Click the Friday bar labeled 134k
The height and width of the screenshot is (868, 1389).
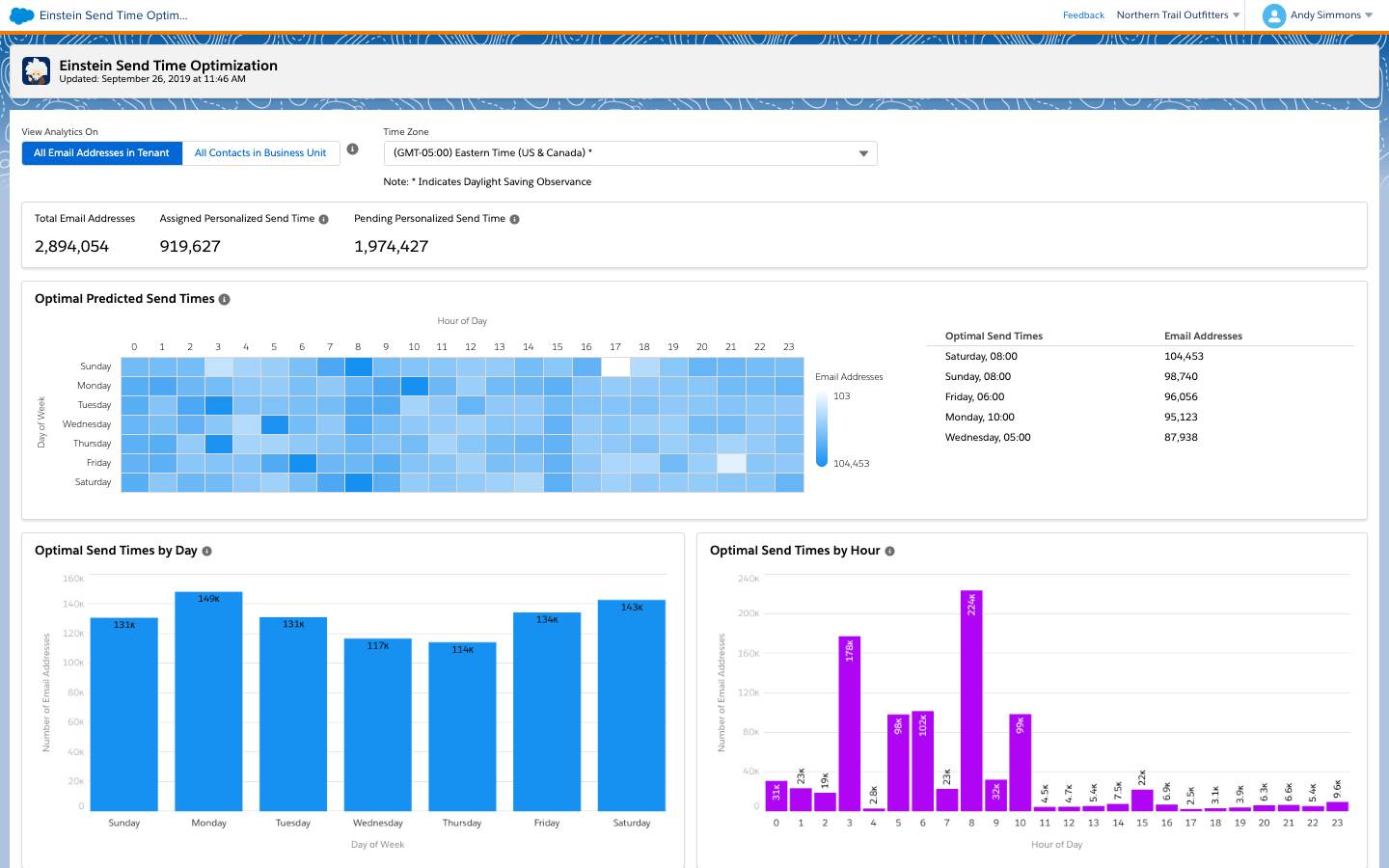pyautogui.click(x=547, y=712)
